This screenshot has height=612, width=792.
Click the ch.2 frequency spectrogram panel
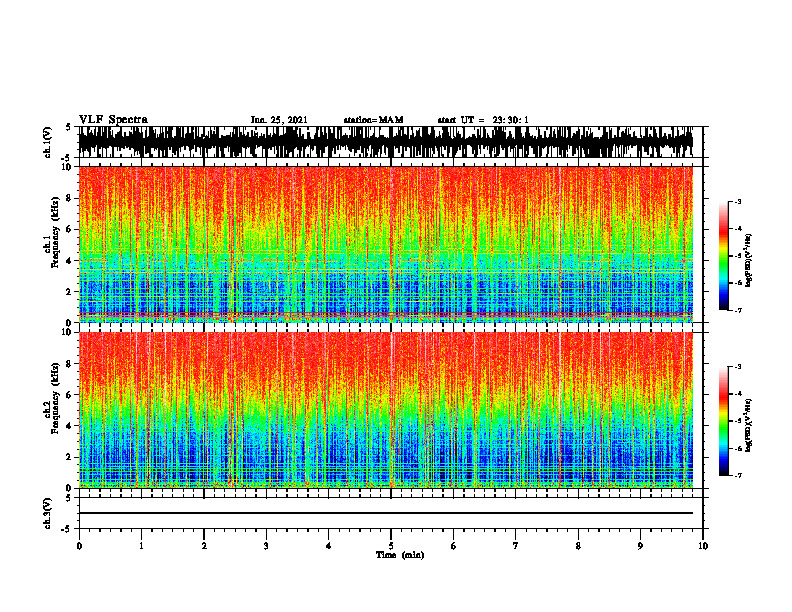(x=386, y=410)
